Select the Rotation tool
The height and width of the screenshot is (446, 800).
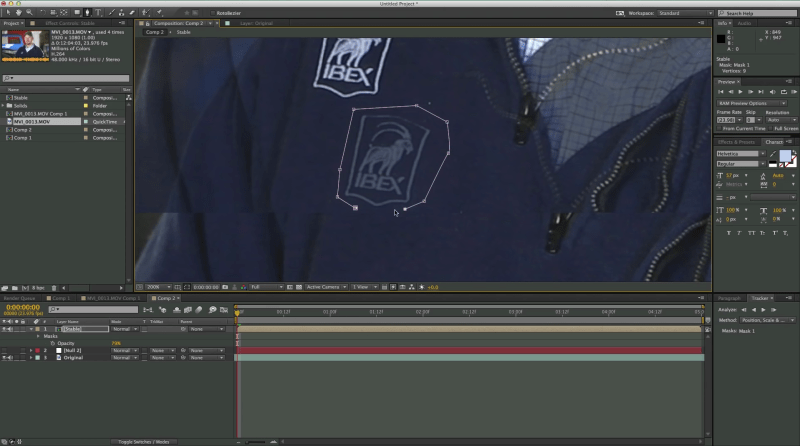point(42,12)
